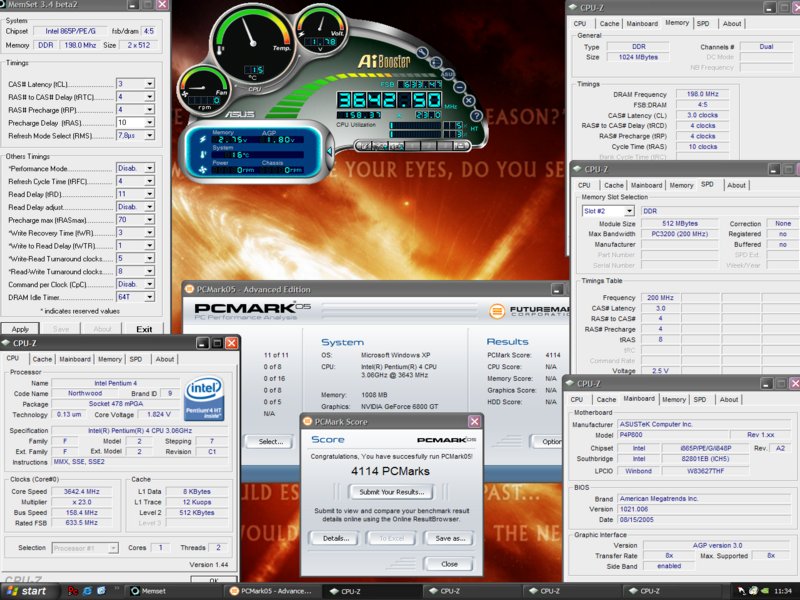
Task: Open Precharge max (tRASmax) dropdown
Action: (x=149, y=220)
